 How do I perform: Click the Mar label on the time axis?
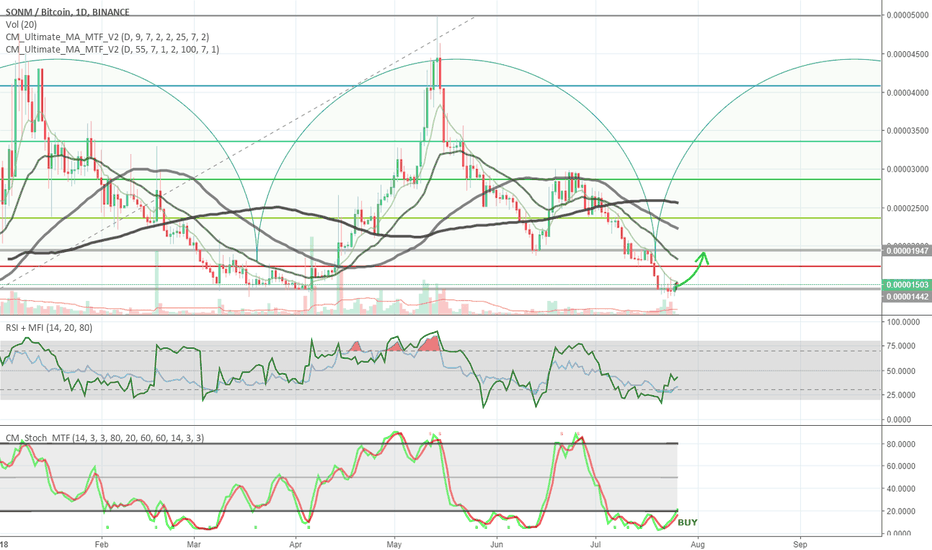[193, 544]
